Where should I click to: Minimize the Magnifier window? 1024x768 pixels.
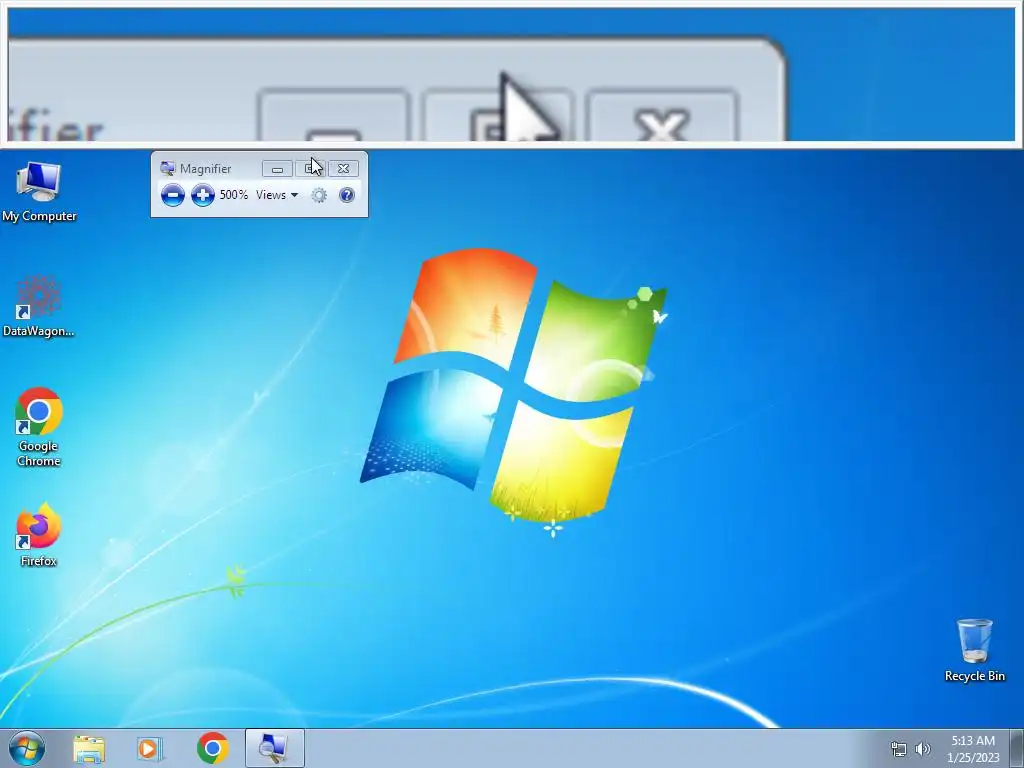(x=278, y=168)
